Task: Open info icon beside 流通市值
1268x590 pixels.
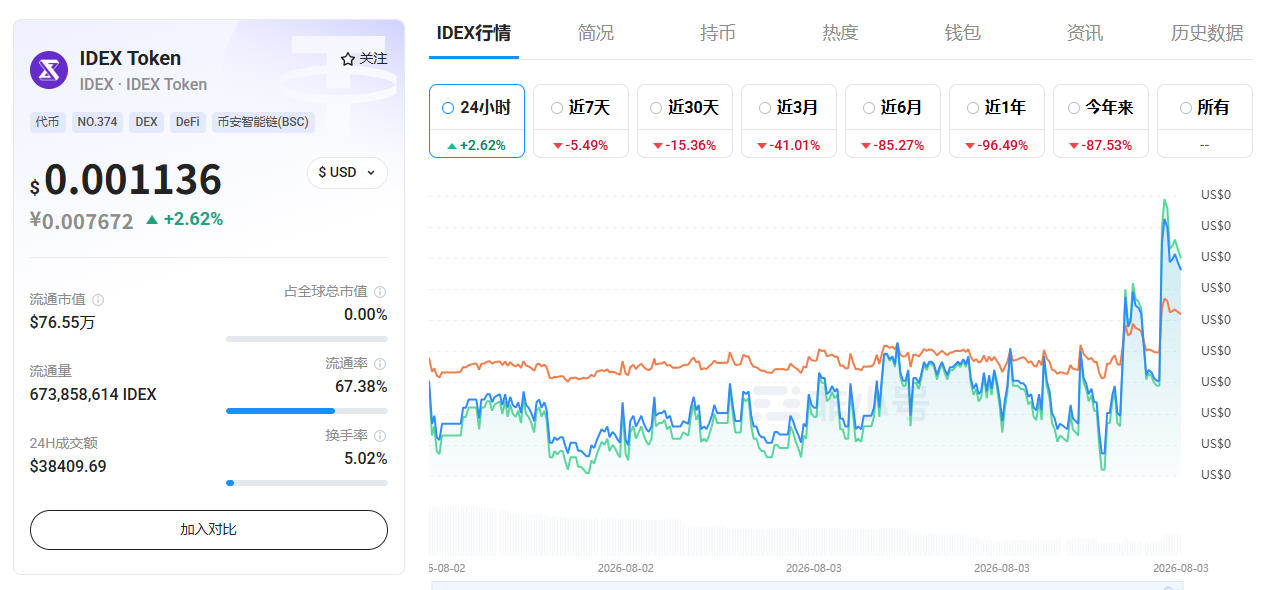Action: tap(98, 300)
